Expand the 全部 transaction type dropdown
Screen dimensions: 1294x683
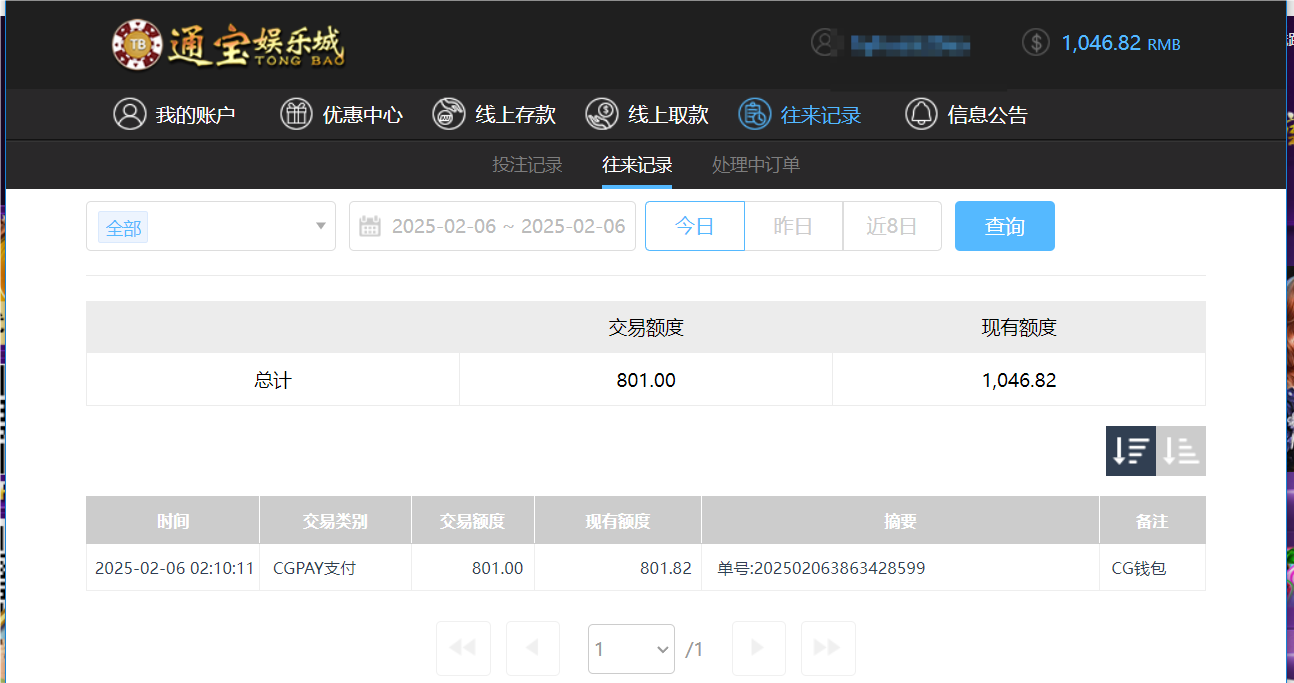pos(210,226)
